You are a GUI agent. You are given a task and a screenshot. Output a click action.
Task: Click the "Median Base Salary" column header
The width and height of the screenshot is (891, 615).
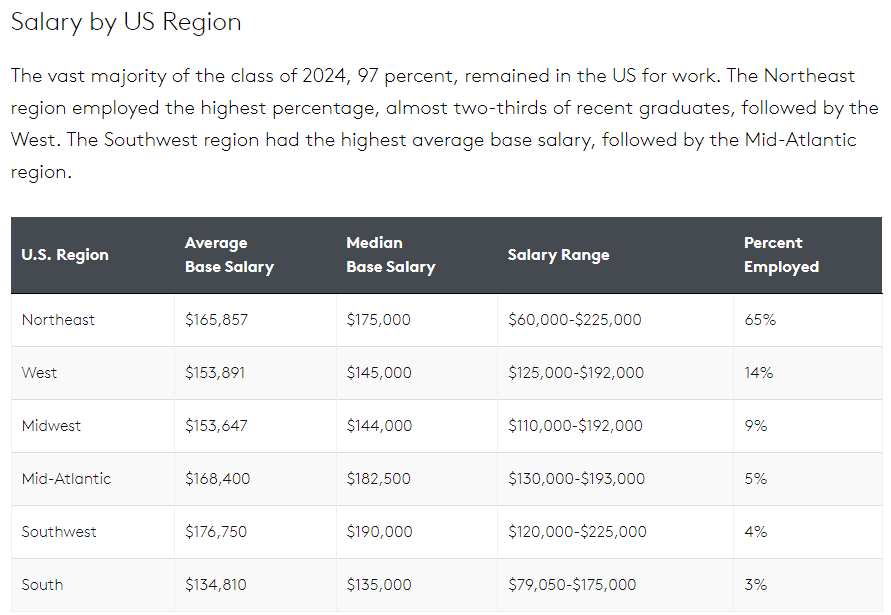click(390, 255)
